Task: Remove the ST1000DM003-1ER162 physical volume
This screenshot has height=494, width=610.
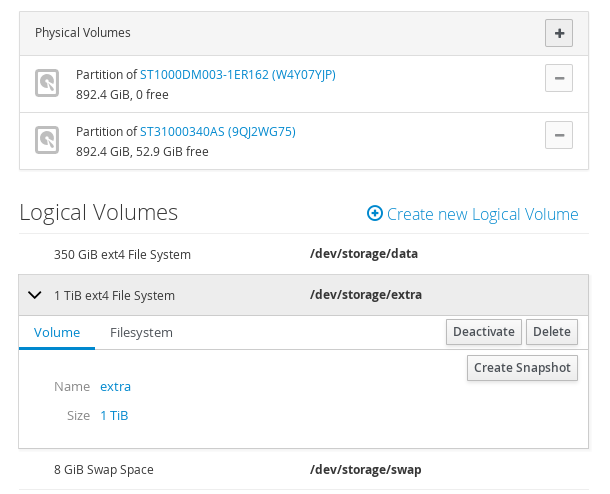Action: click(559, 78)
